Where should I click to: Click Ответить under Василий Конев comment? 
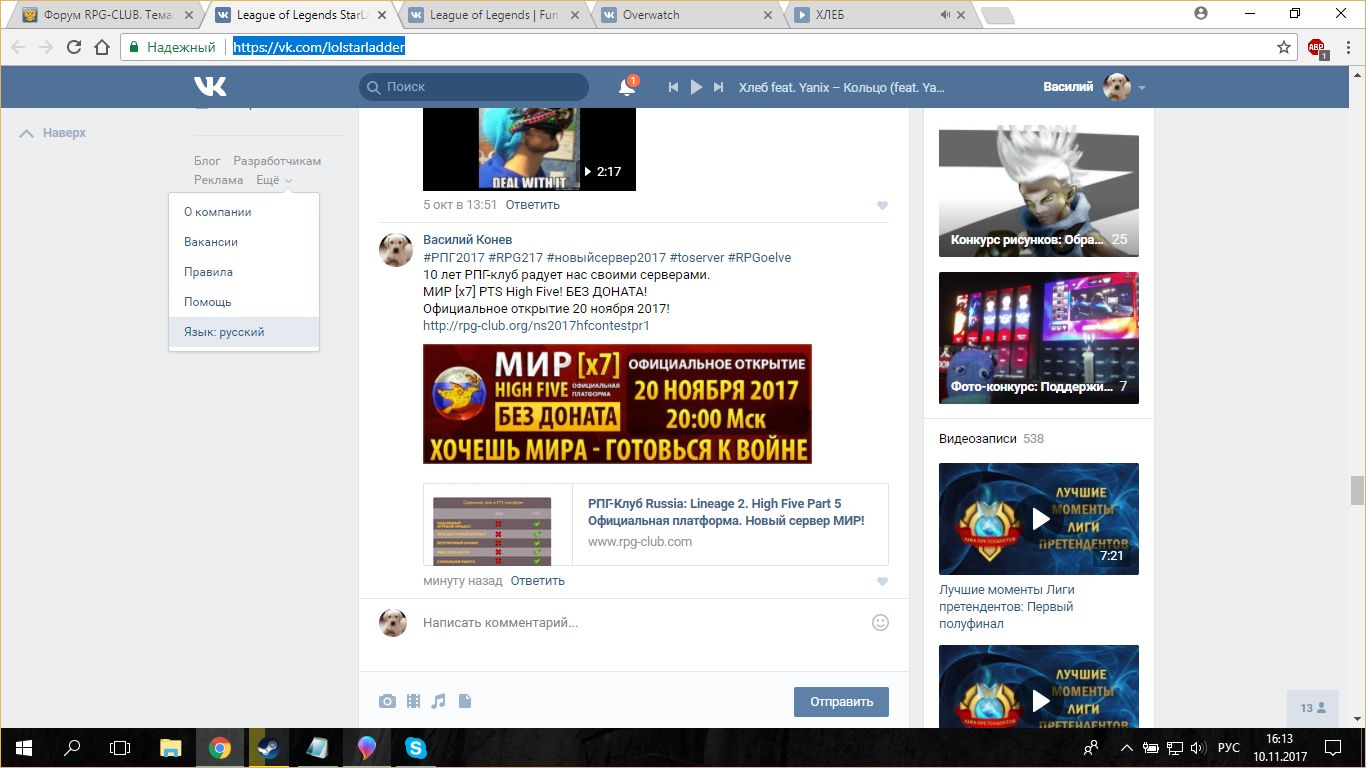pyautogui.click(x=537, y=580)
